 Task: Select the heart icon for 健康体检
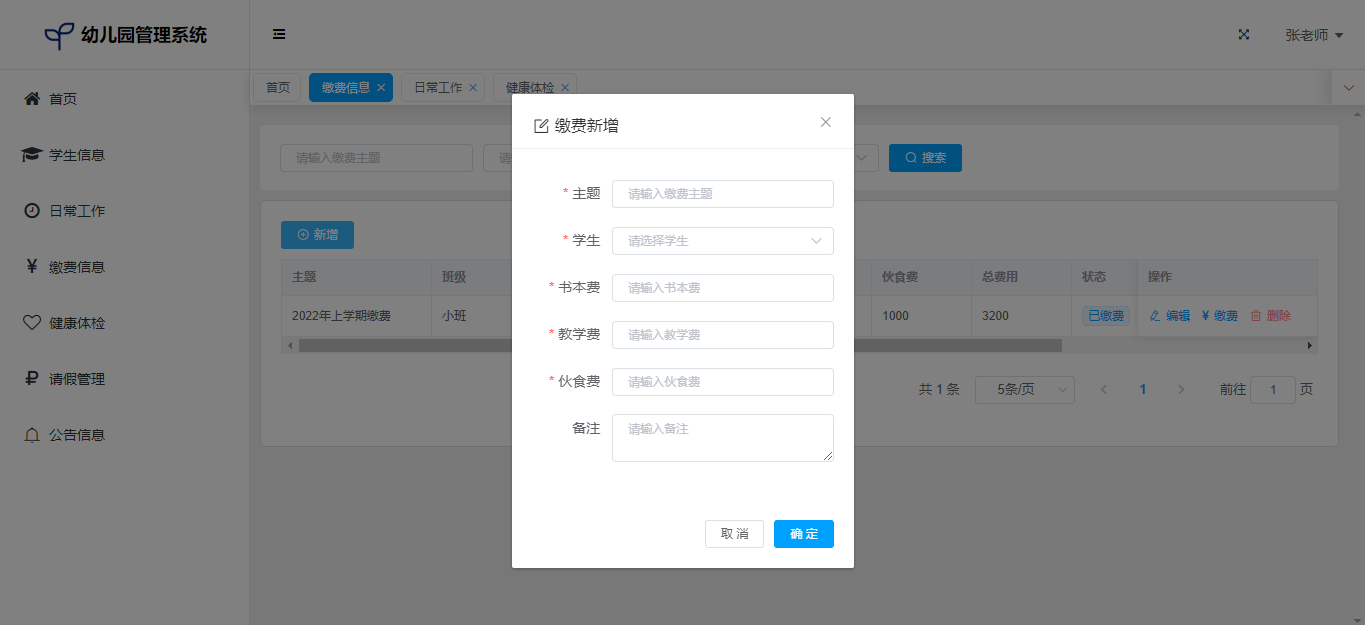coord(32,323)
